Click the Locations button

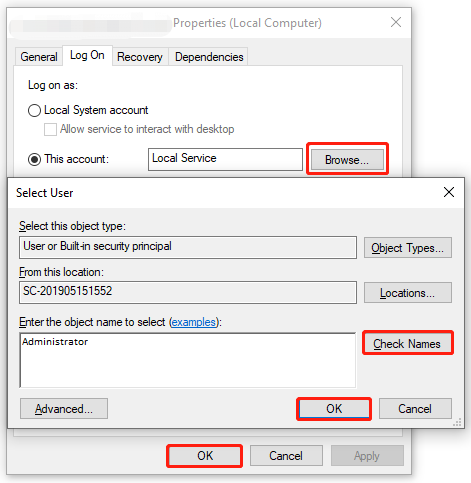pos(408,293)
